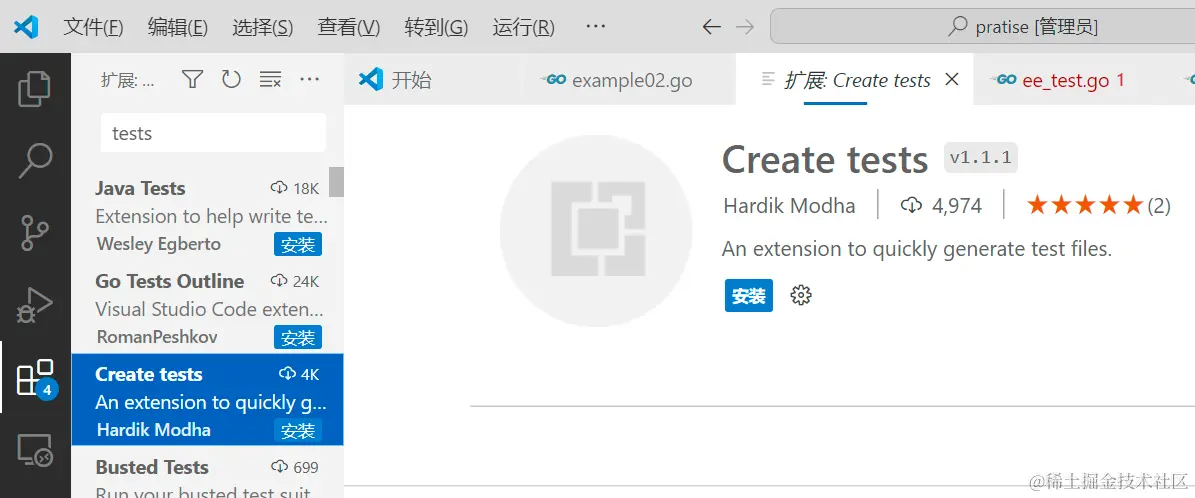Click the pratise command center search box
Image resolution: width=1195 pixels, height=498 pixels.
pyautogui.click(x=982, y=27)
